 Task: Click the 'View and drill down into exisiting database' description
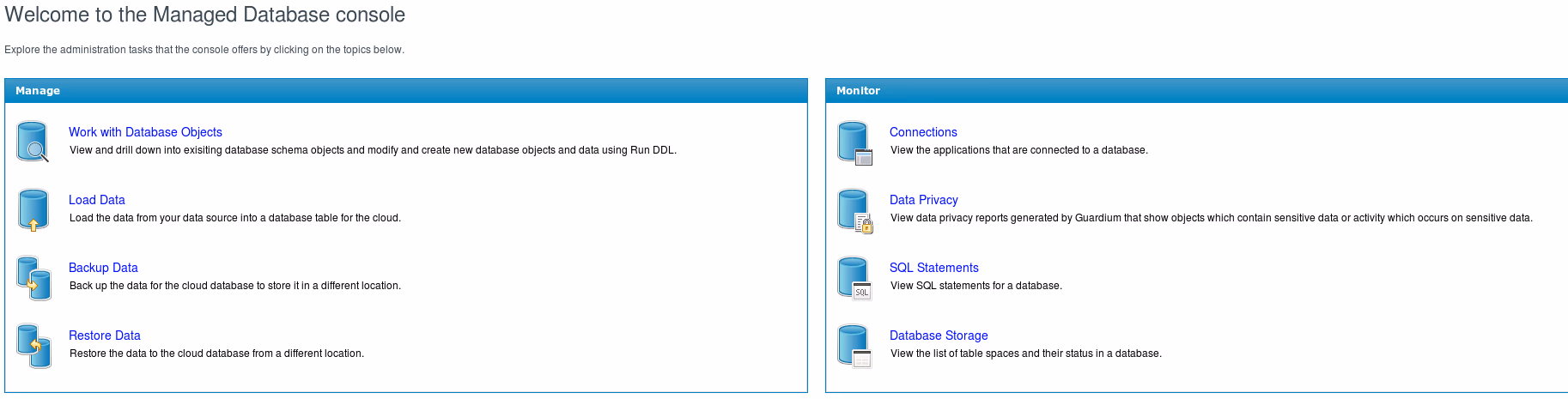coord(373,150)
